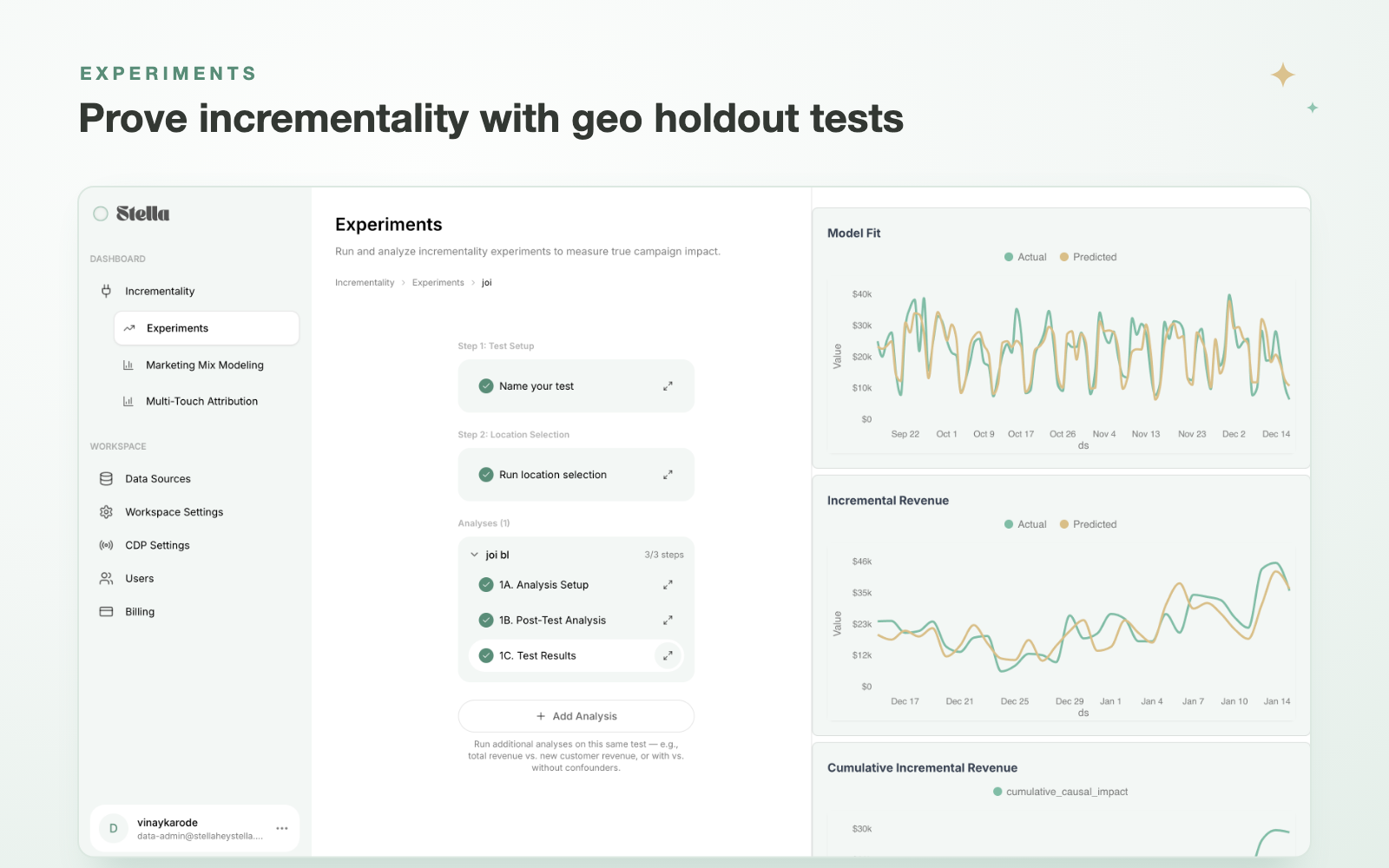
Task: Open Workspace Settings in the sidebar
Action: point(194,512)
